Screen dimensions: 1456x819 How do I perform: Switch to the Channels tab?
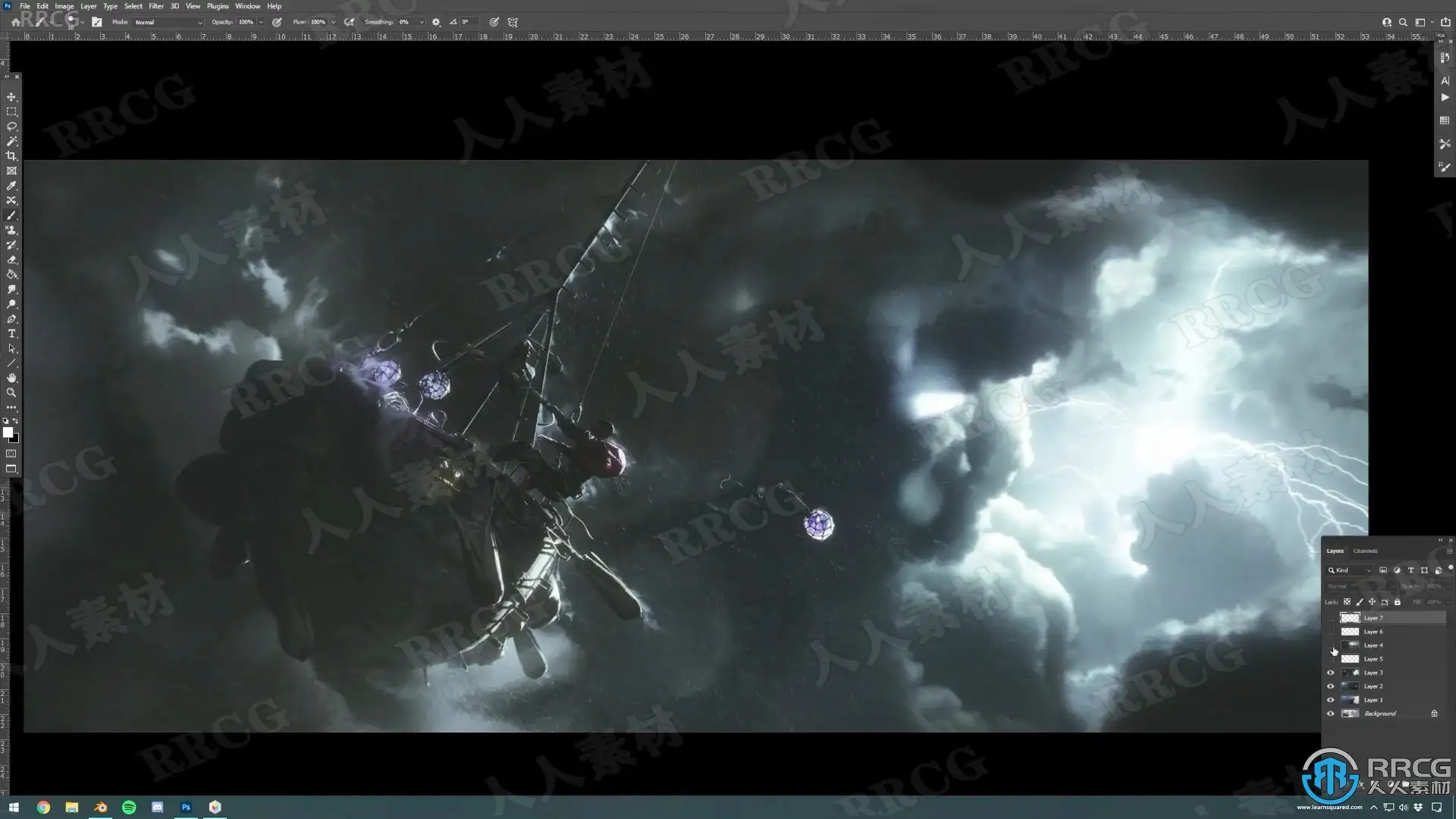(1365, 551)
